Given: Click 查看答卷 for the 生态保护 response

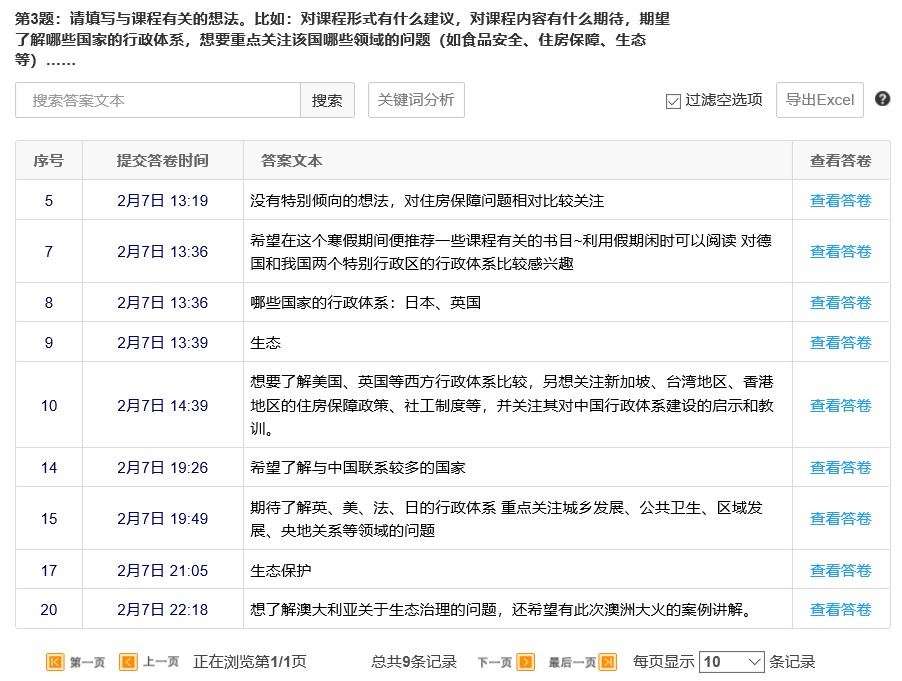Looking at the screenshot, I should pyautogui.click(x=840, y=571).
